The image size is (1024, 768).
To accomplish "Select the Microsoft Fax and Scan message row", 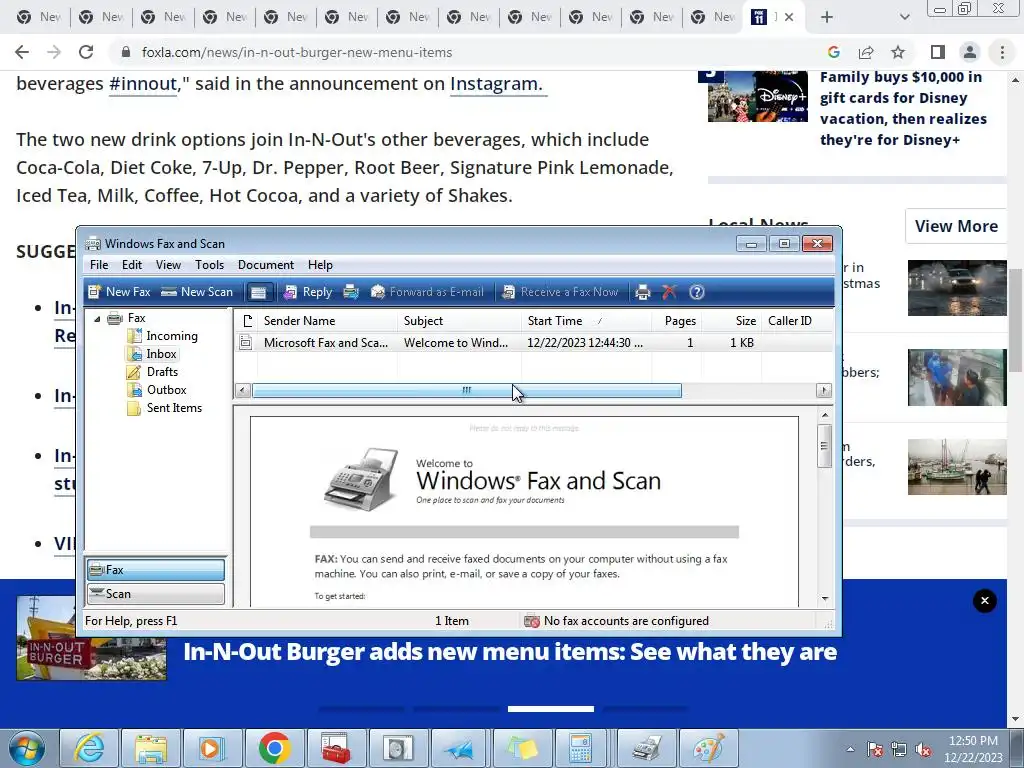I will pos(534,343).
